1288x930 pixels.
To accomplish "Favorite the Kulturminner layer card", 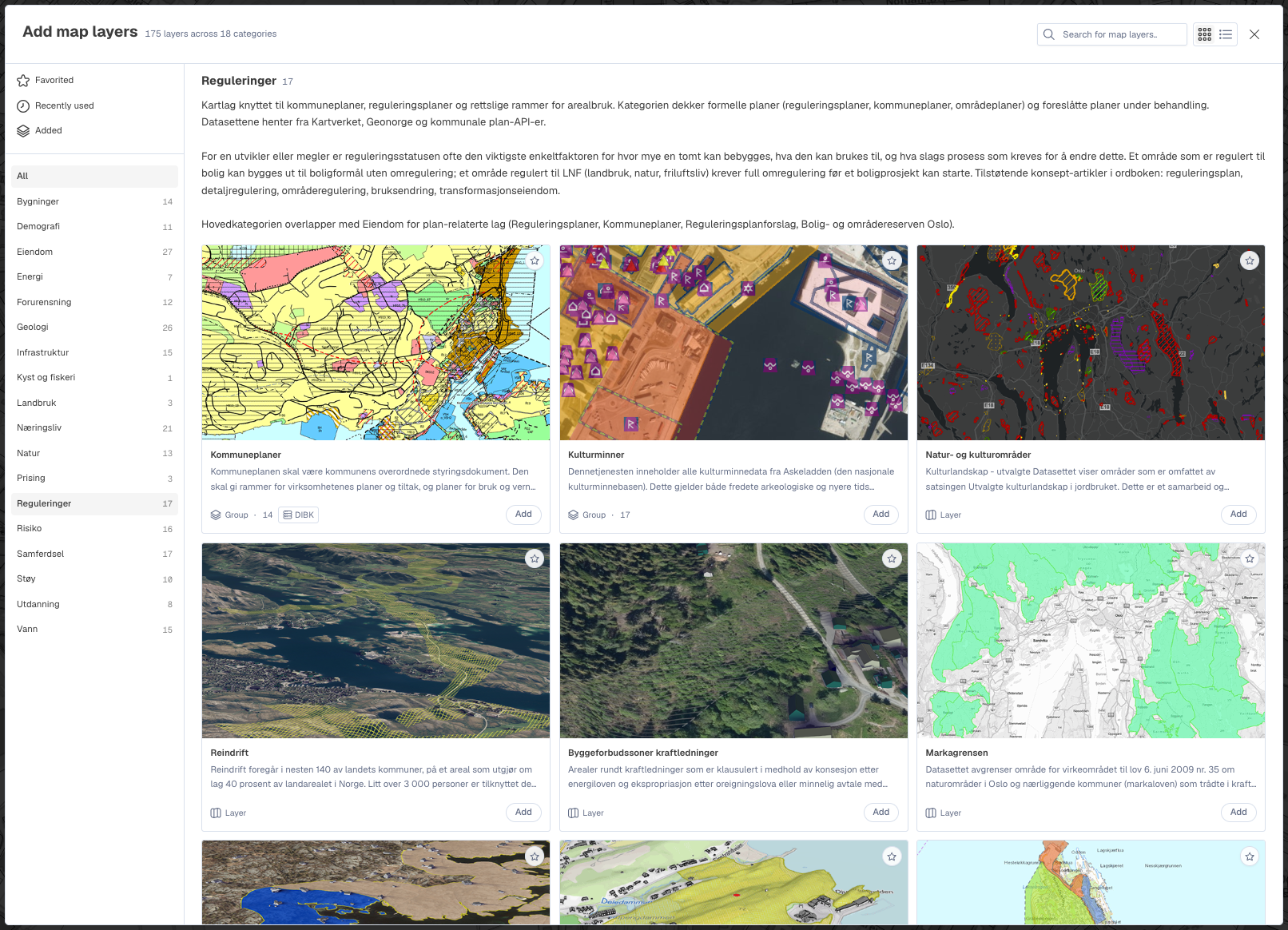I will click(892, 260).
